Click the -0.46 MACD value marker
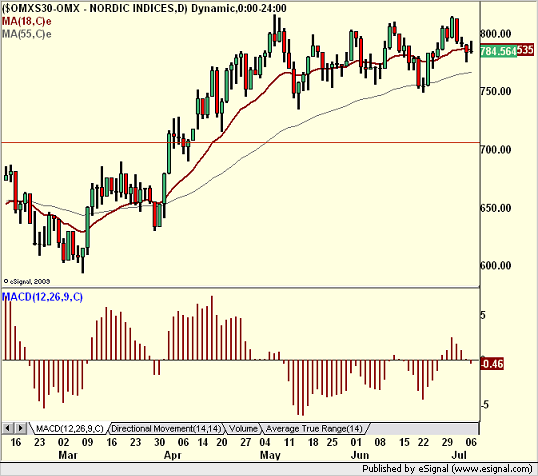Screen dimensions: 538x476 [x=492, y=363]
